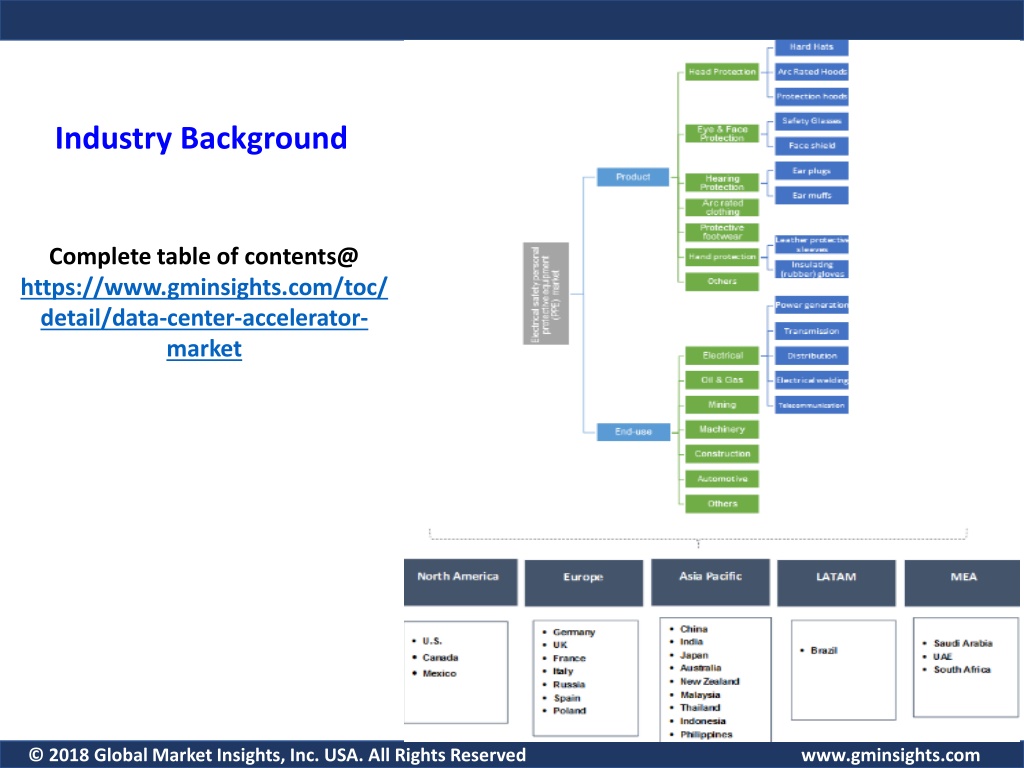Viewport: 1024px width, 768px height.
Task: Select the North America region header
Action: (460, 582)
